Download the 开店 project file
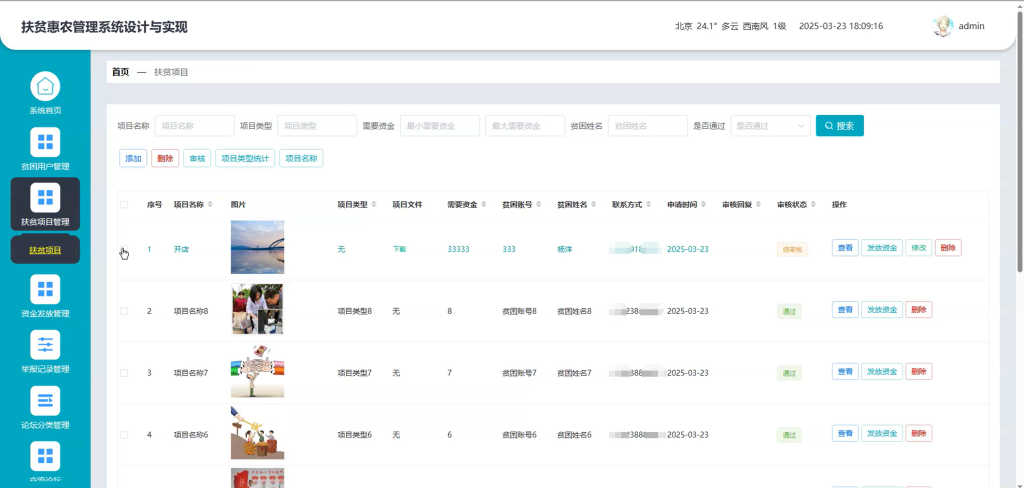 pyautogui.click(x=399, y=249)
